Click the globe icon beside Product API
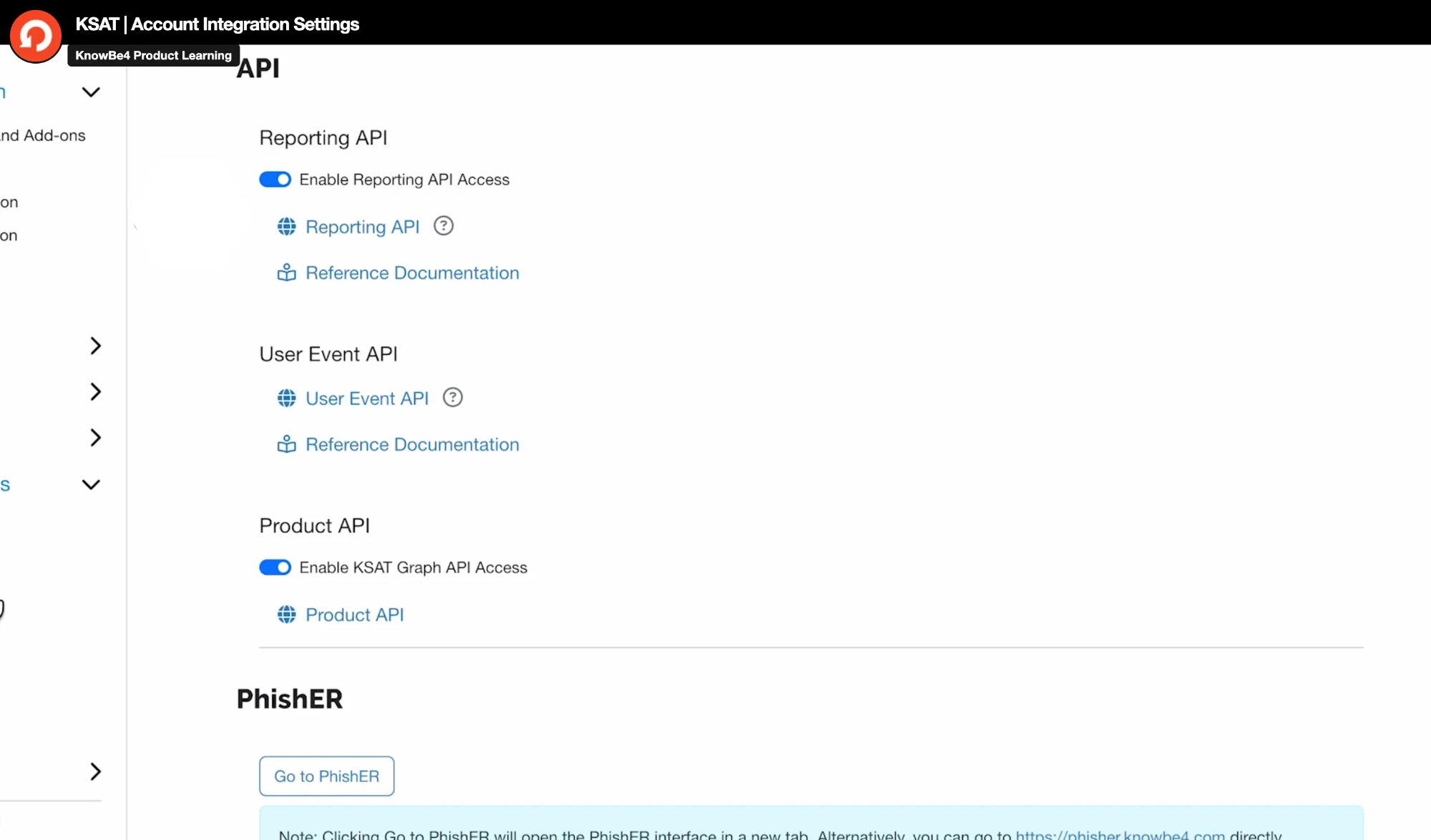 click(x=286, y=615)
